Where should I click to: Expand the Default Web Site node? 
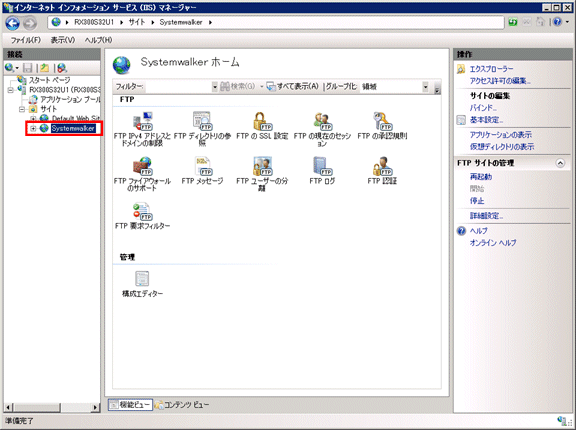[33, 118]
